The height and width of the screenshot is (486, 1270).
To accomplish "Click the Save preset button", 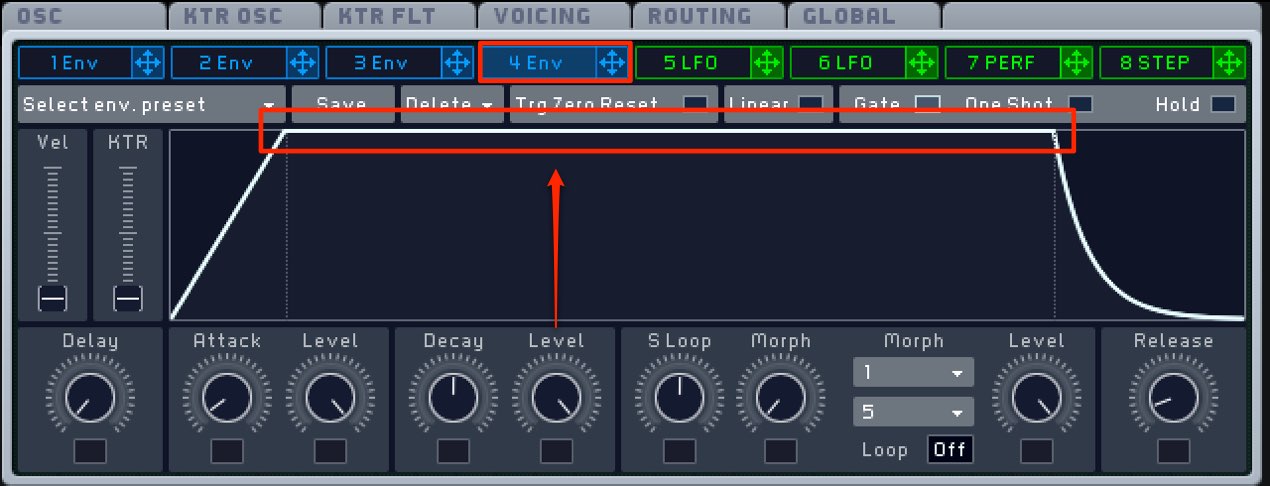I will pos(342,104).
